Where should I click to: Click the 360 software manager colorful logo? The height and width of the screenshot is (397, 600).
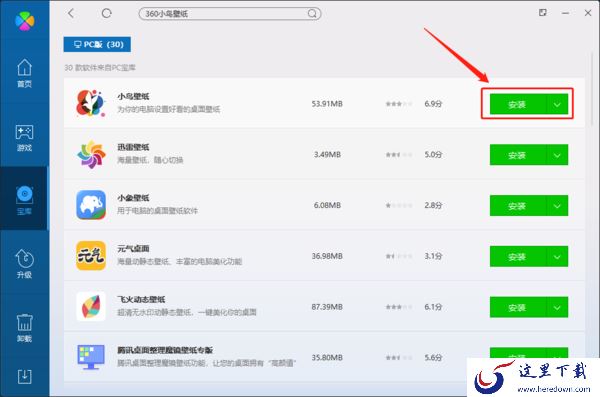24,21
